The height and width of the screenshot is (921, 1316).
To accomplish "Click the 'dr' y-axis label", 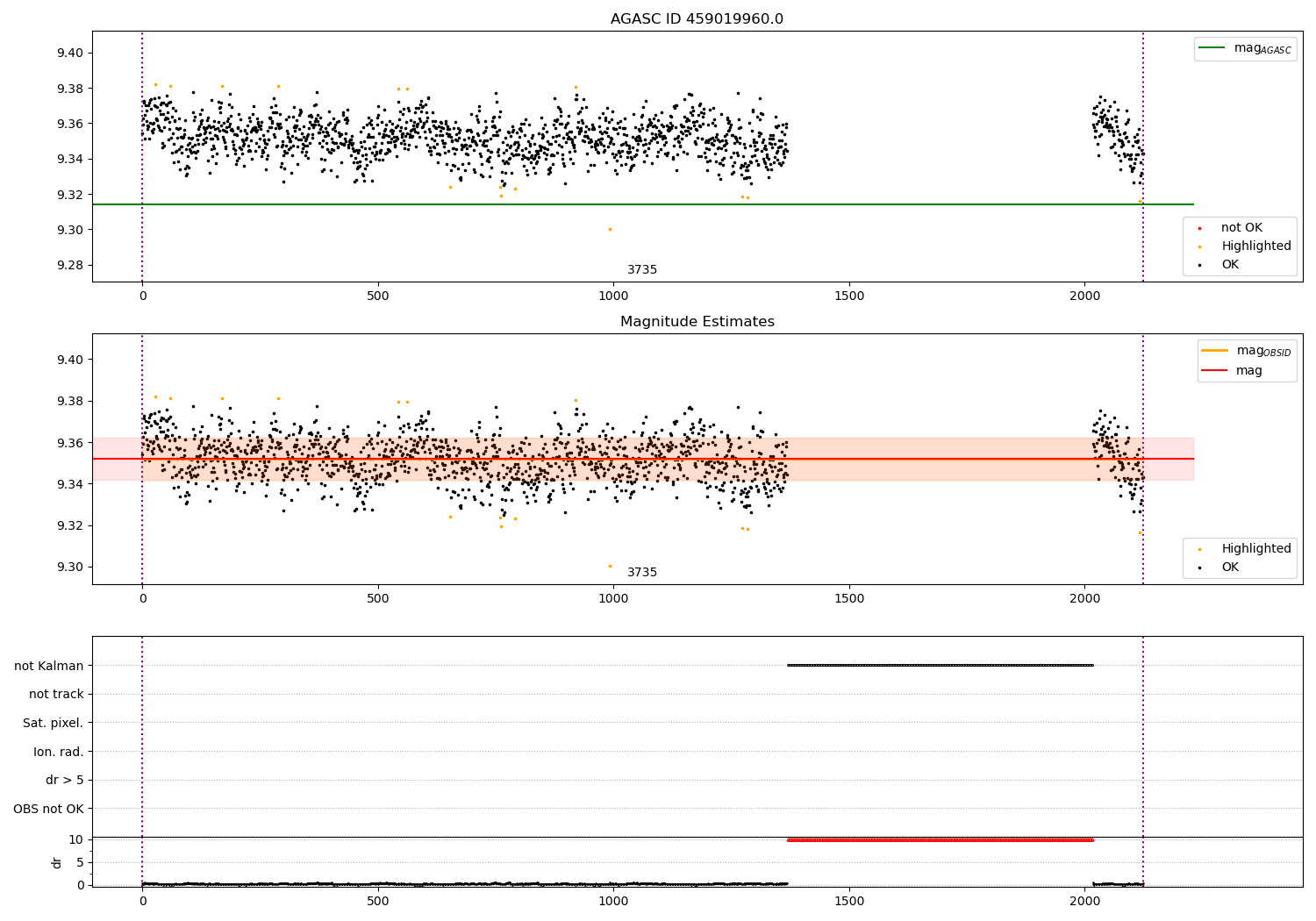I will pos(57,862).
